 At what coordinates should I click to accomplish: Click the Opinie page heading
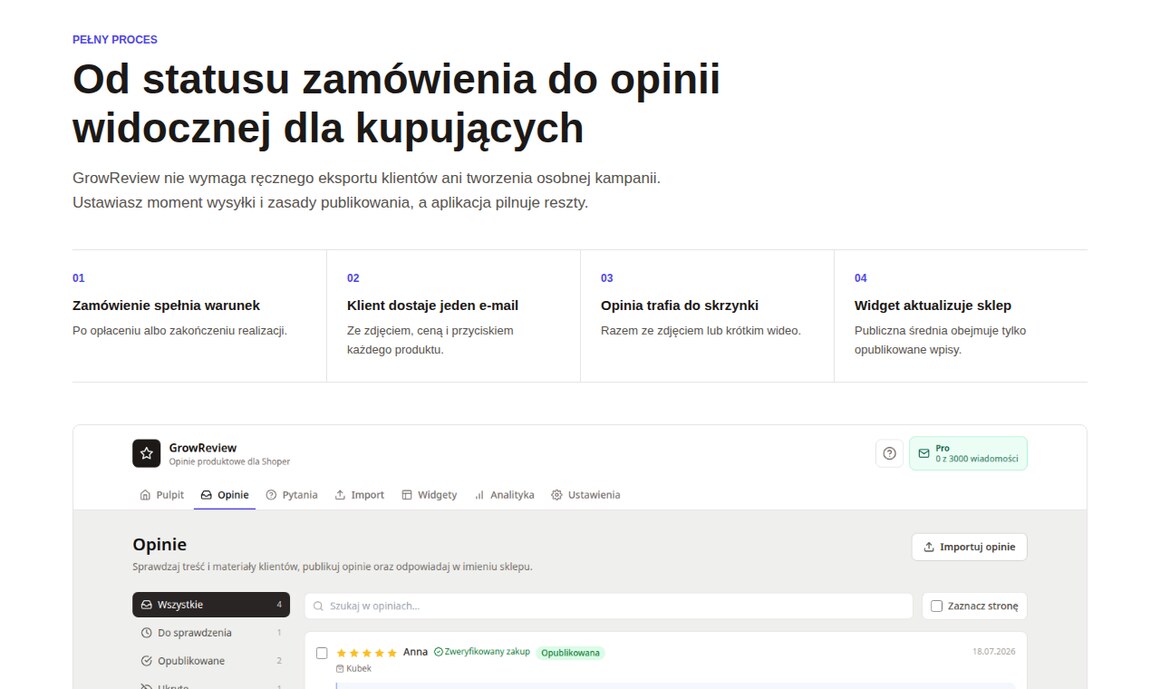(x=159, y=545)
